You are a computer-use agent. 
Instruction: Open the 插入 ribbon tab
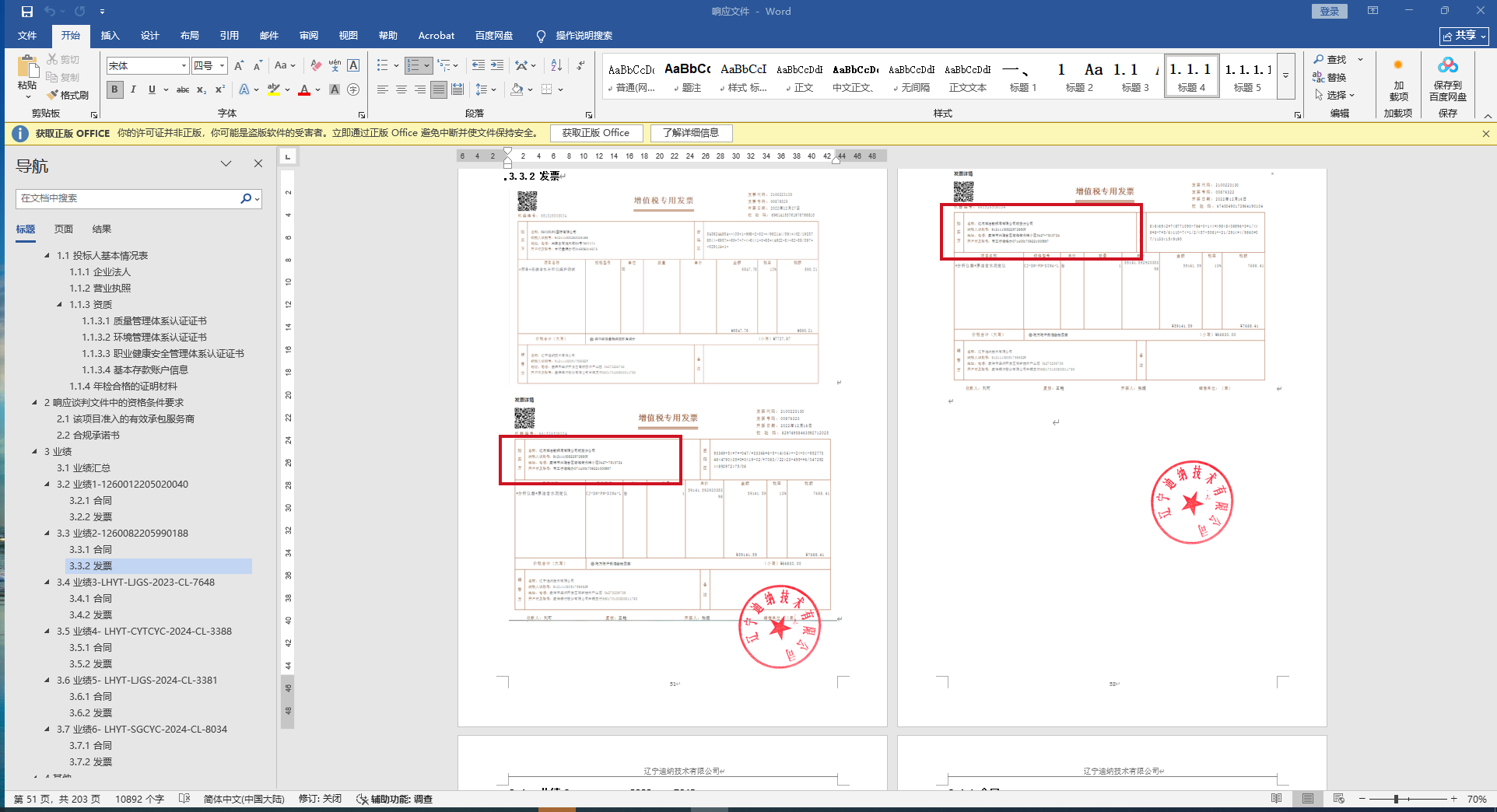point(110,36)
